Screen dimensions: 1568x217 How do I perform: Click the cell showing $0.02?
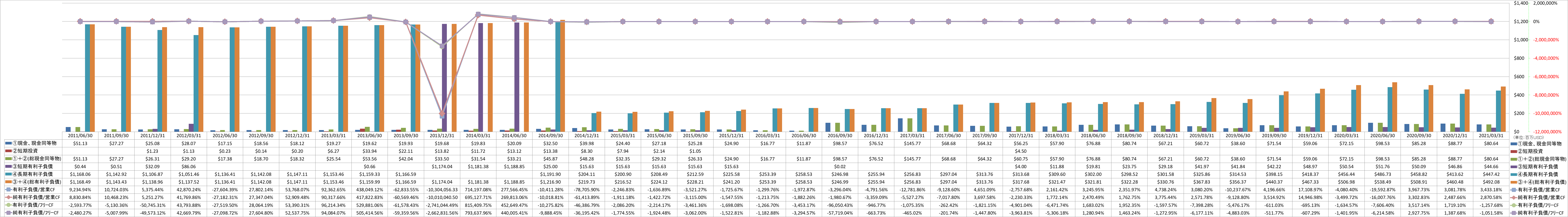(x=840, y=167)
